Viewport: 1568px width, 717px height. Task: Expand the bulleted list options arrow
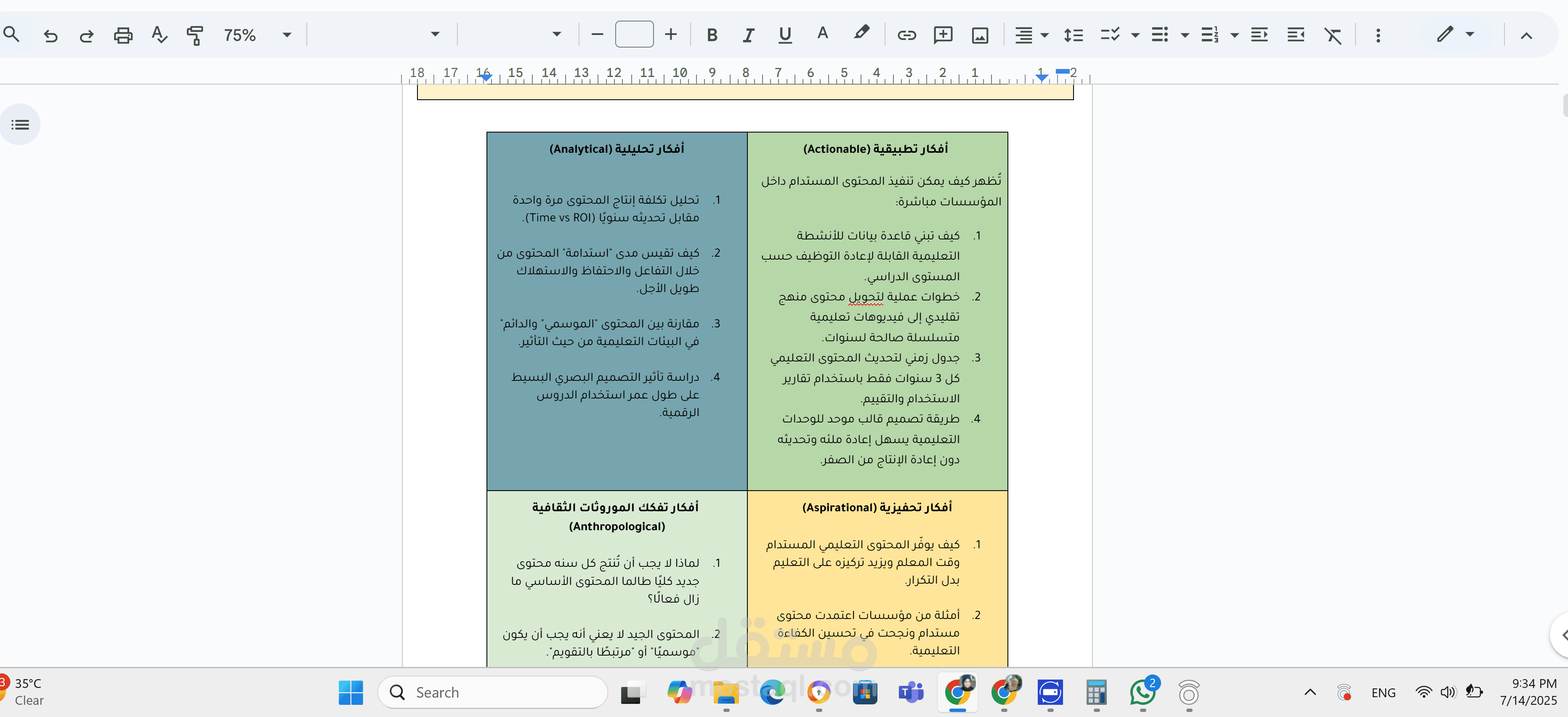click(1185, 35)
